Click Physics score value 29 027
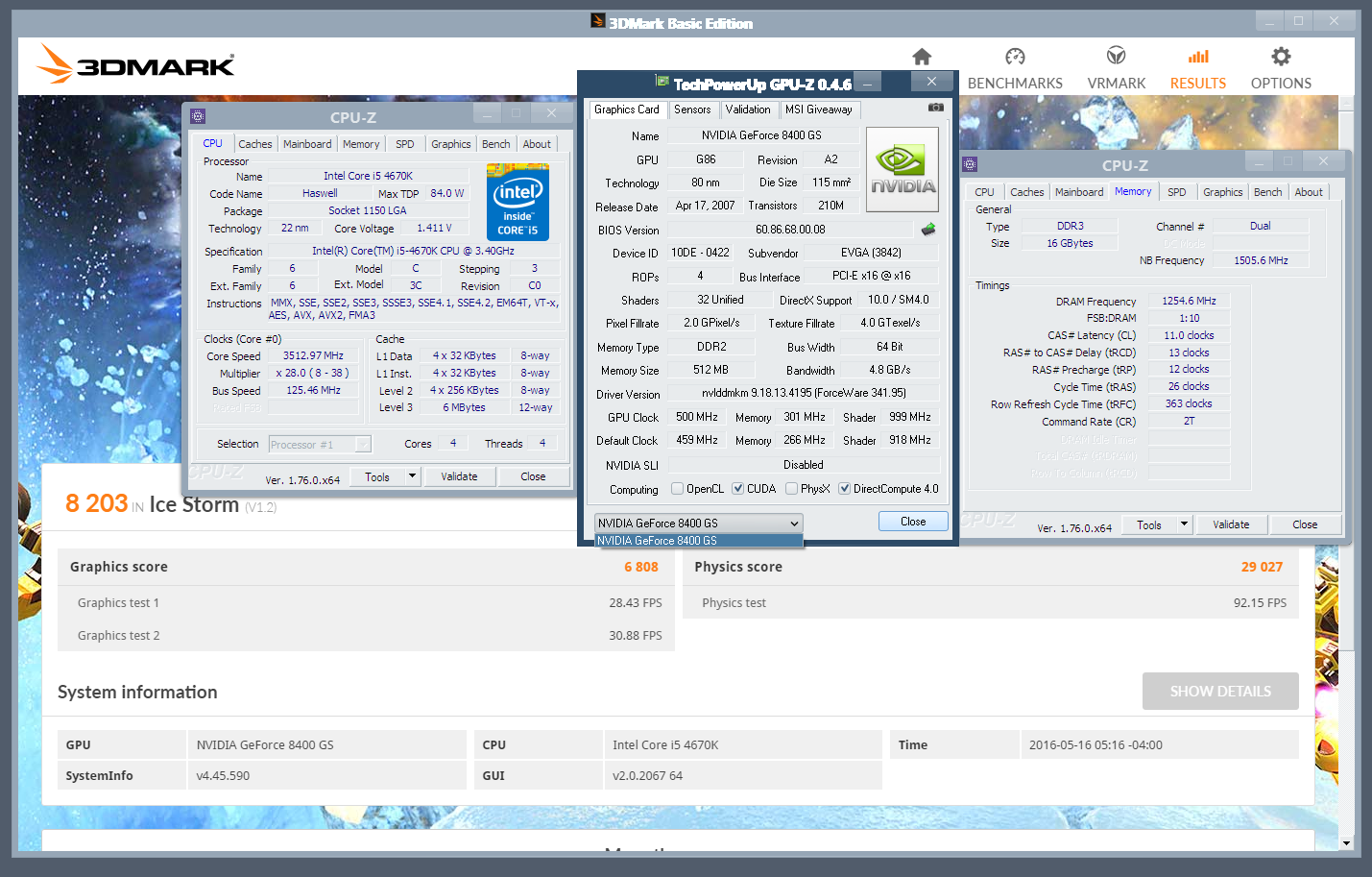The height and width of the screenshot is (877, 1372). [1262, 567]
